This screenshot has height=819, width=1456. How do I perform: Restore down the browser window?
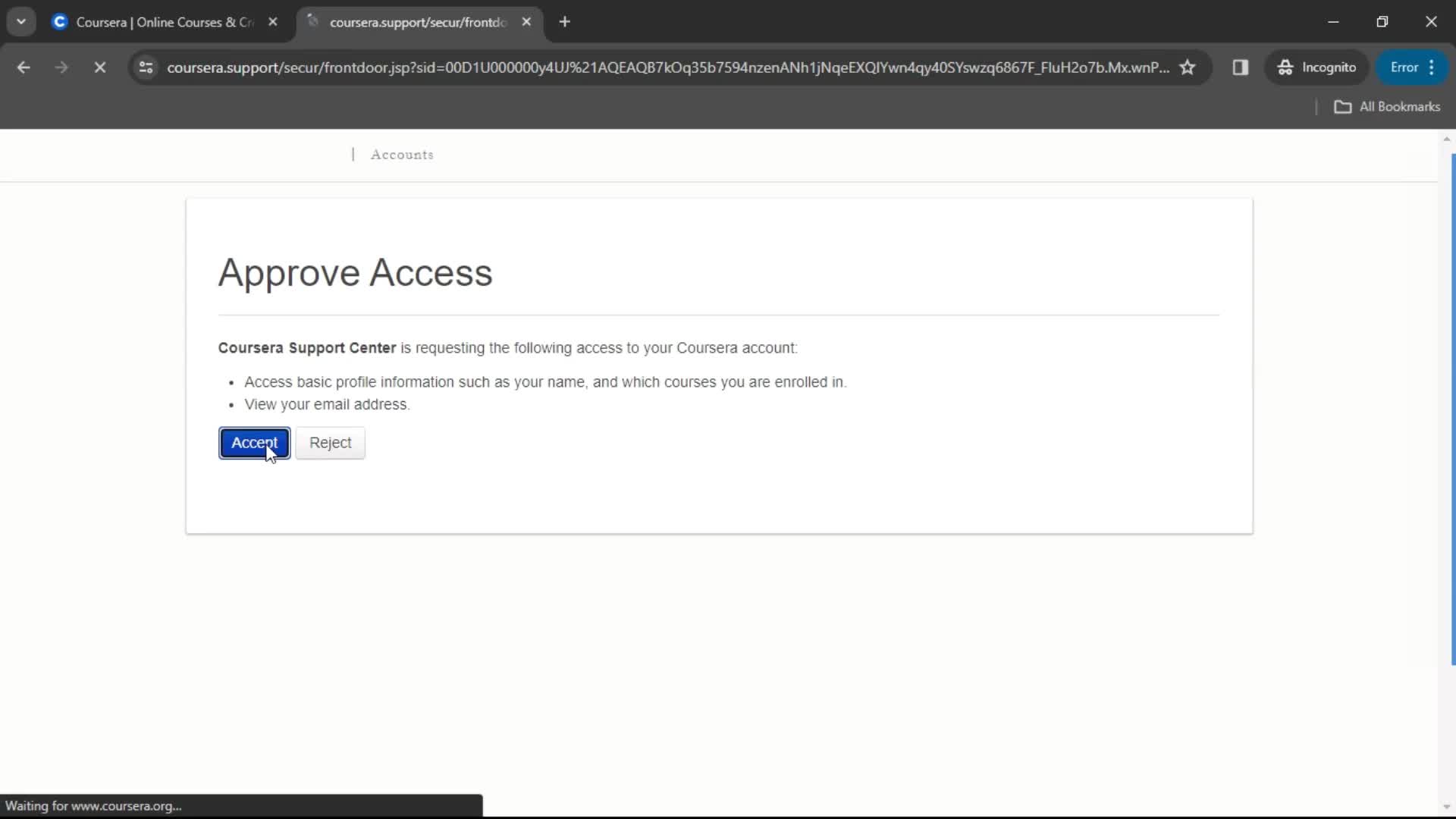pos(1382,22)
